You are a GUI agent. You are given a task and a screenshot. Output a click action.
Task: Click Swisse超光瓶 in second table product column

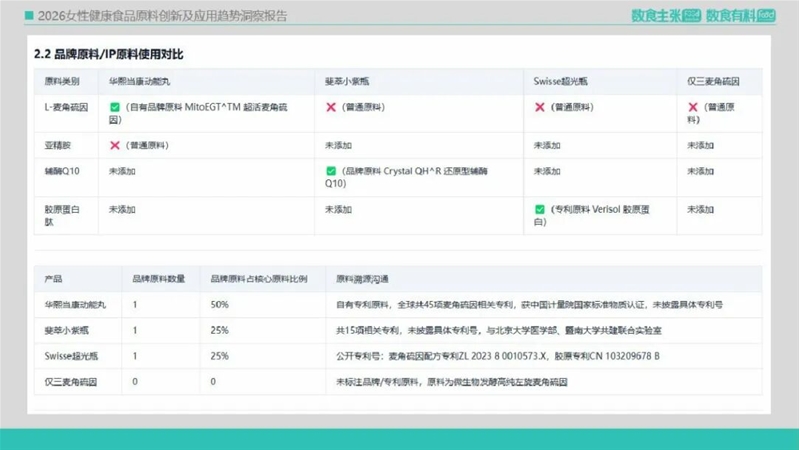(71, 356)
